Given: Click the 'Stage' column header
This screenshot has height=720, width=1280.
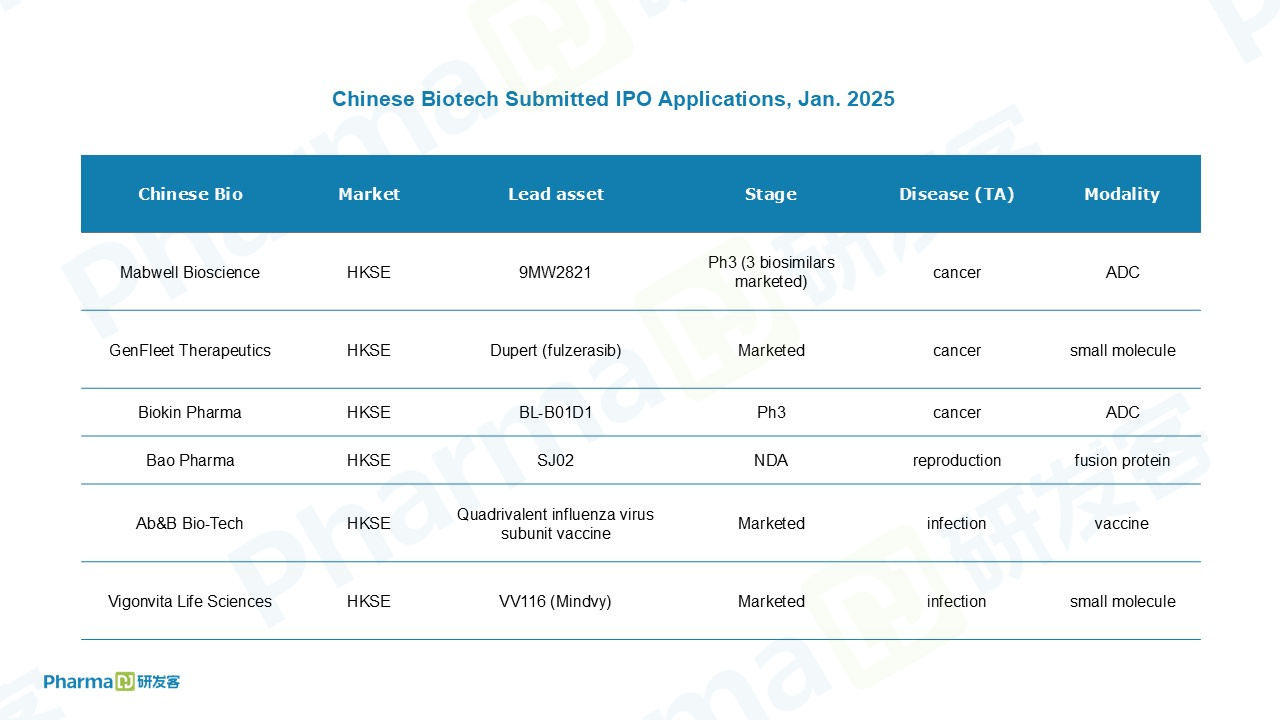Looking at the screenshot, I should click(x=771, y=194).
